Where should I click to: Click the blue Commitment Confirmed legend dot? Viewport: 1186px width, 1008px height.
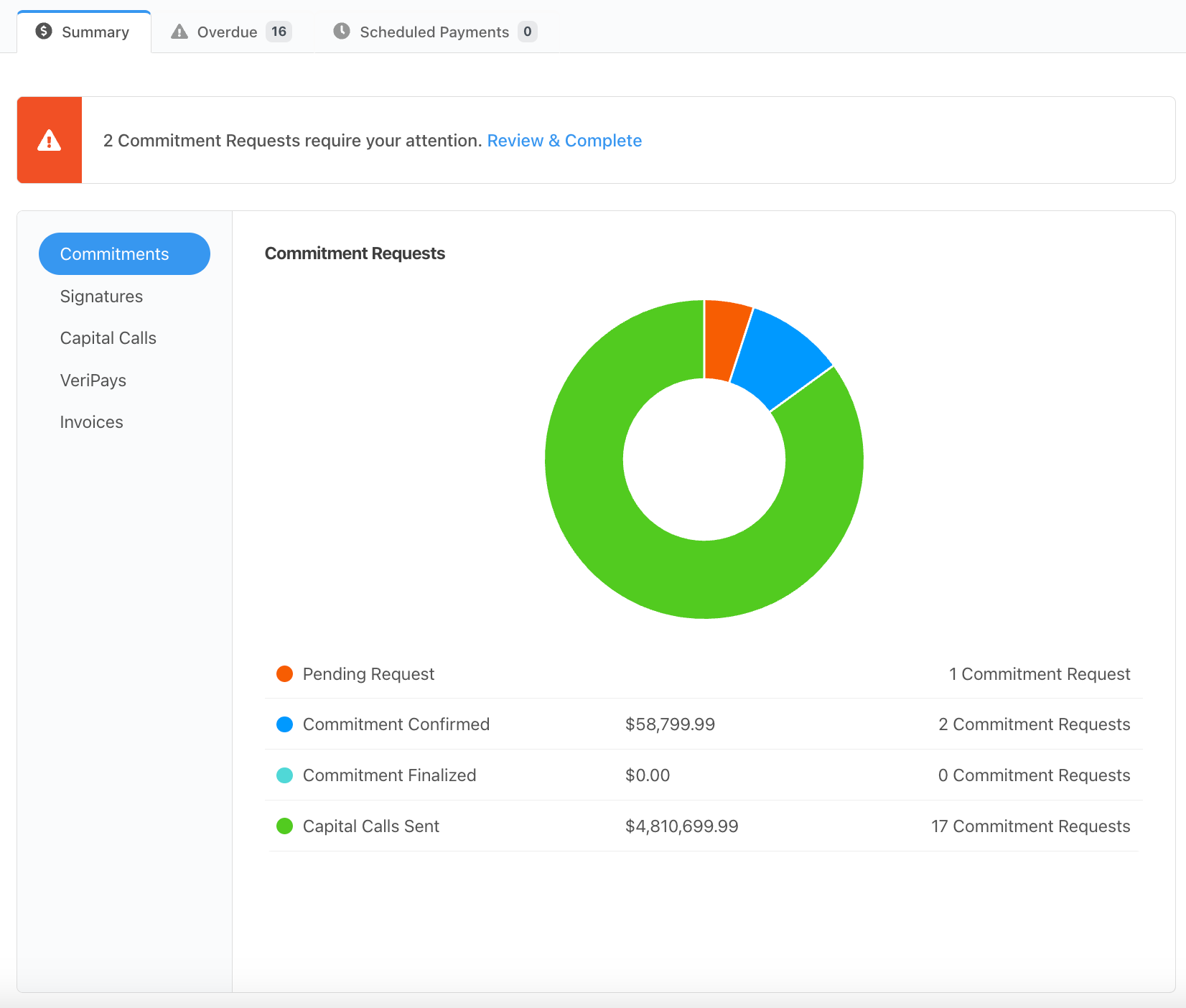(285, 724)
